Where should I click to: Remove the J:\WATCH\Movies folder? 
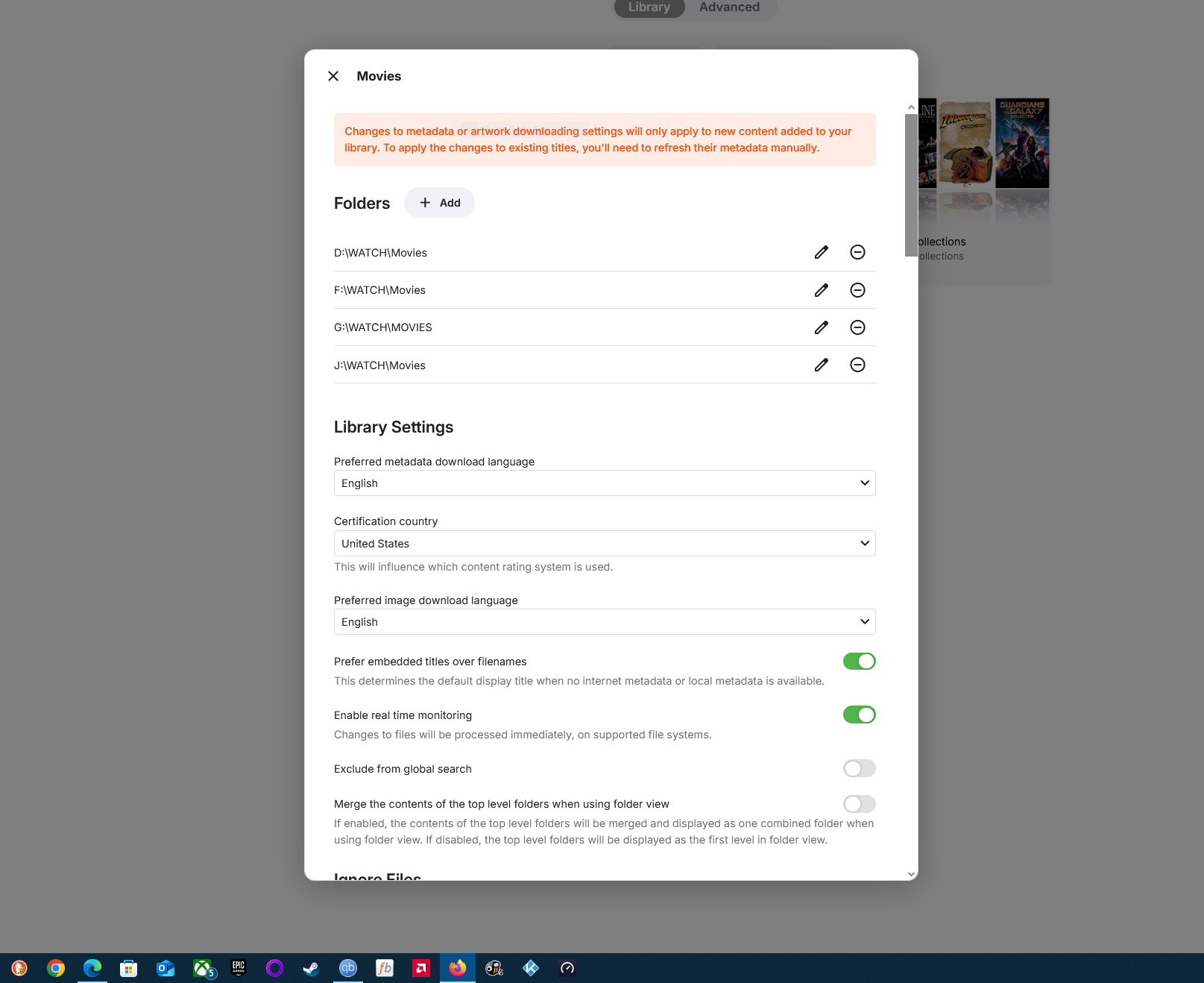pyautogui.click(x=857, y=365)
